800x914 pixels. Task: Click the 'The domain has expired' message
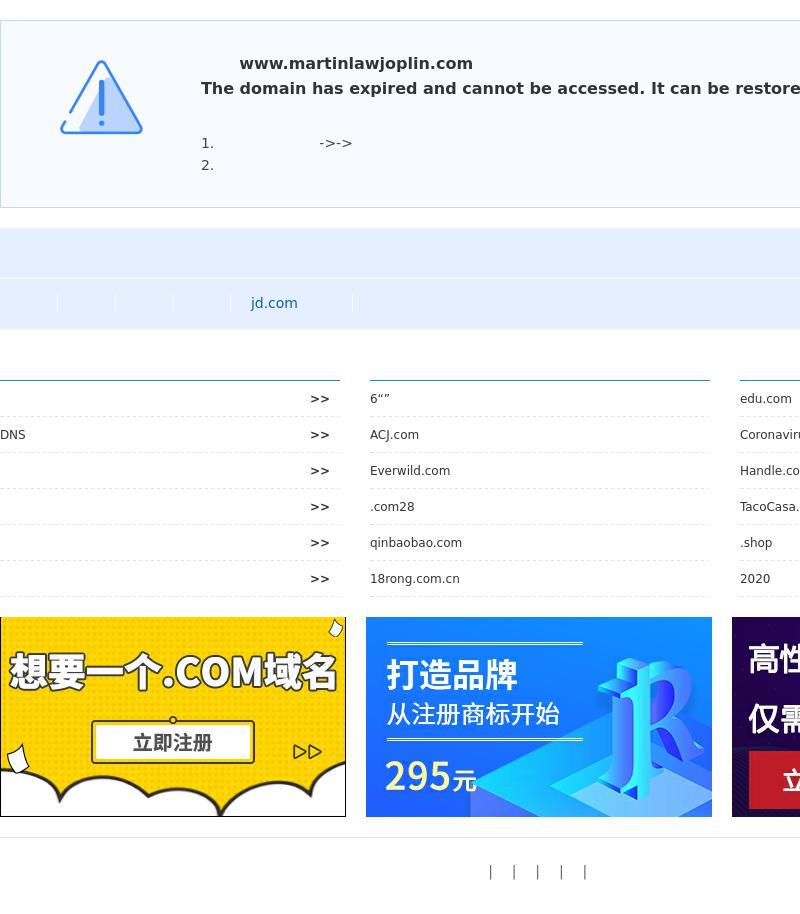[500, 89]
